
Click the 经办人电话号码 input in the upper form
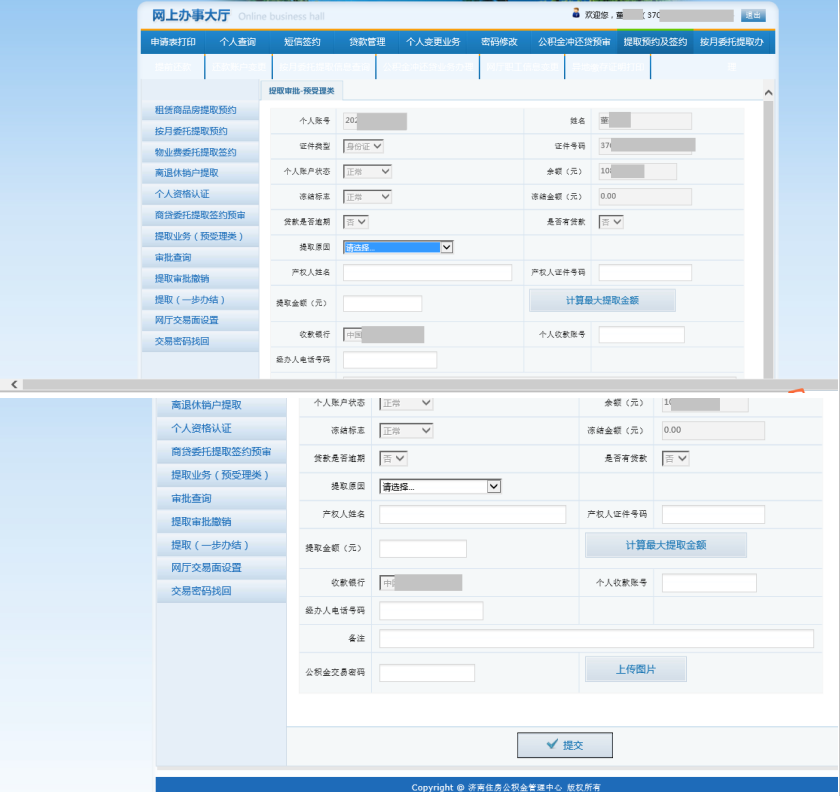pos(390,359)
